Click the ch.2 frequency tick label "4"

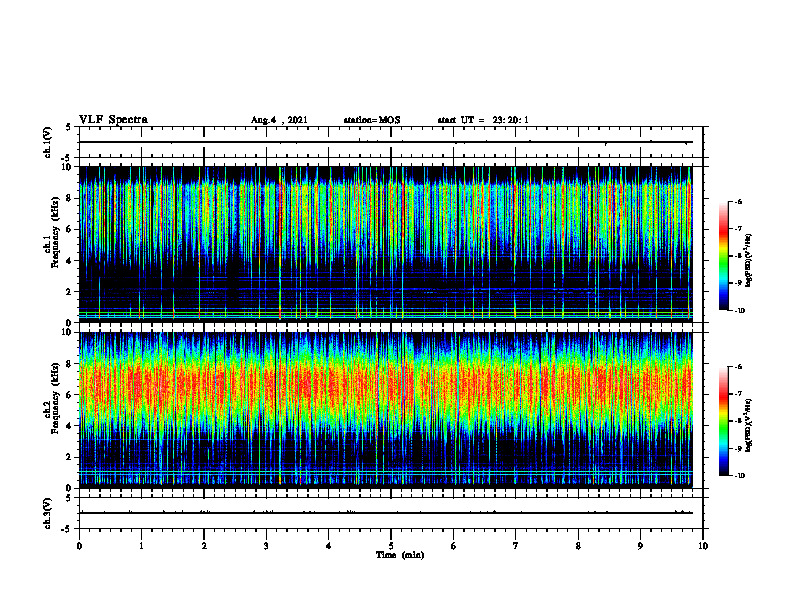(70, 426)
